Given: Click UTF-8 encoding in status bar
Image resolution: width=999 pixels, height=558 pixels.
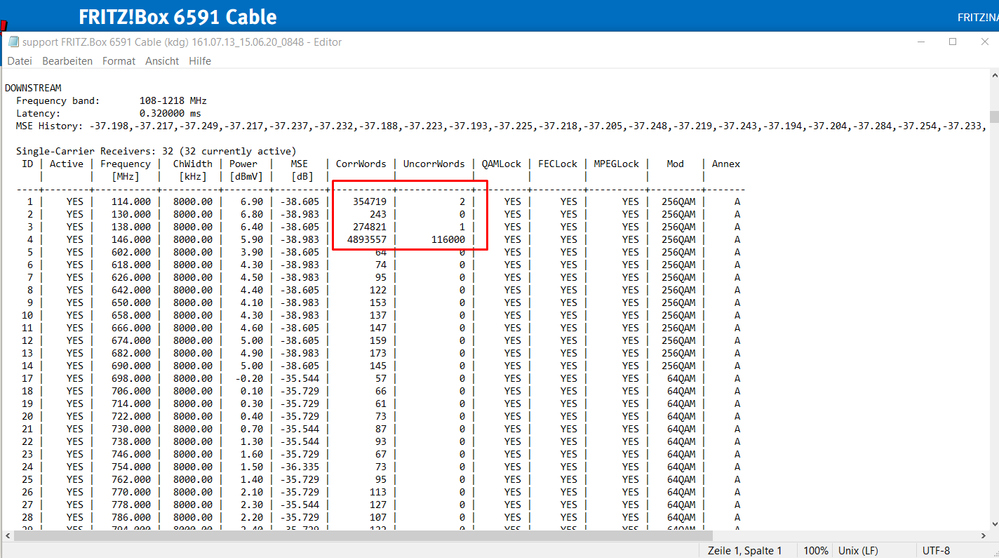Looking at the screenshot, I should 936,550.
